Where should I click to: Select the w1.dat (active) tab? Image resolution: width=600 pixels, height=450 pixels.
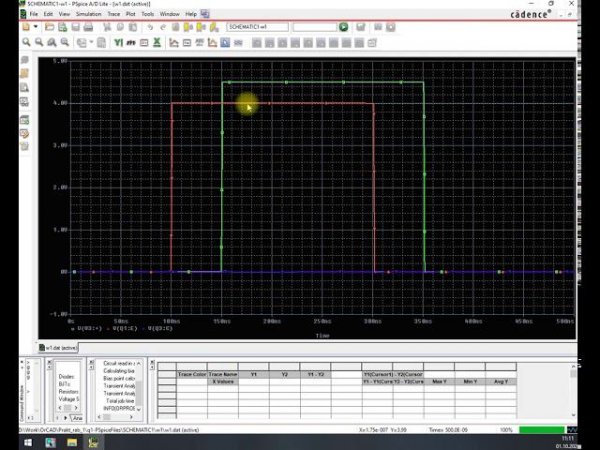click(58, 348)
